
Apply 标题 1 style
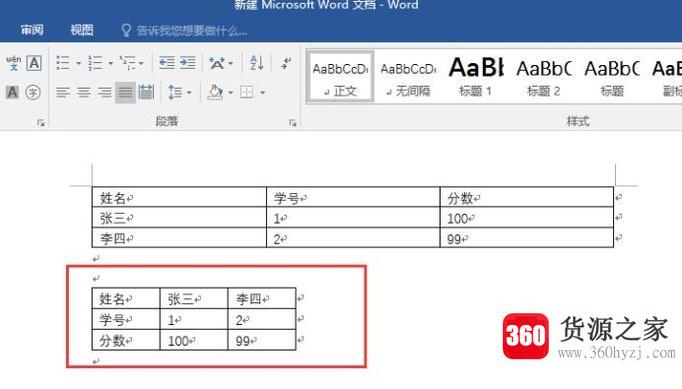pyautogui.click(x=476, y=78)
